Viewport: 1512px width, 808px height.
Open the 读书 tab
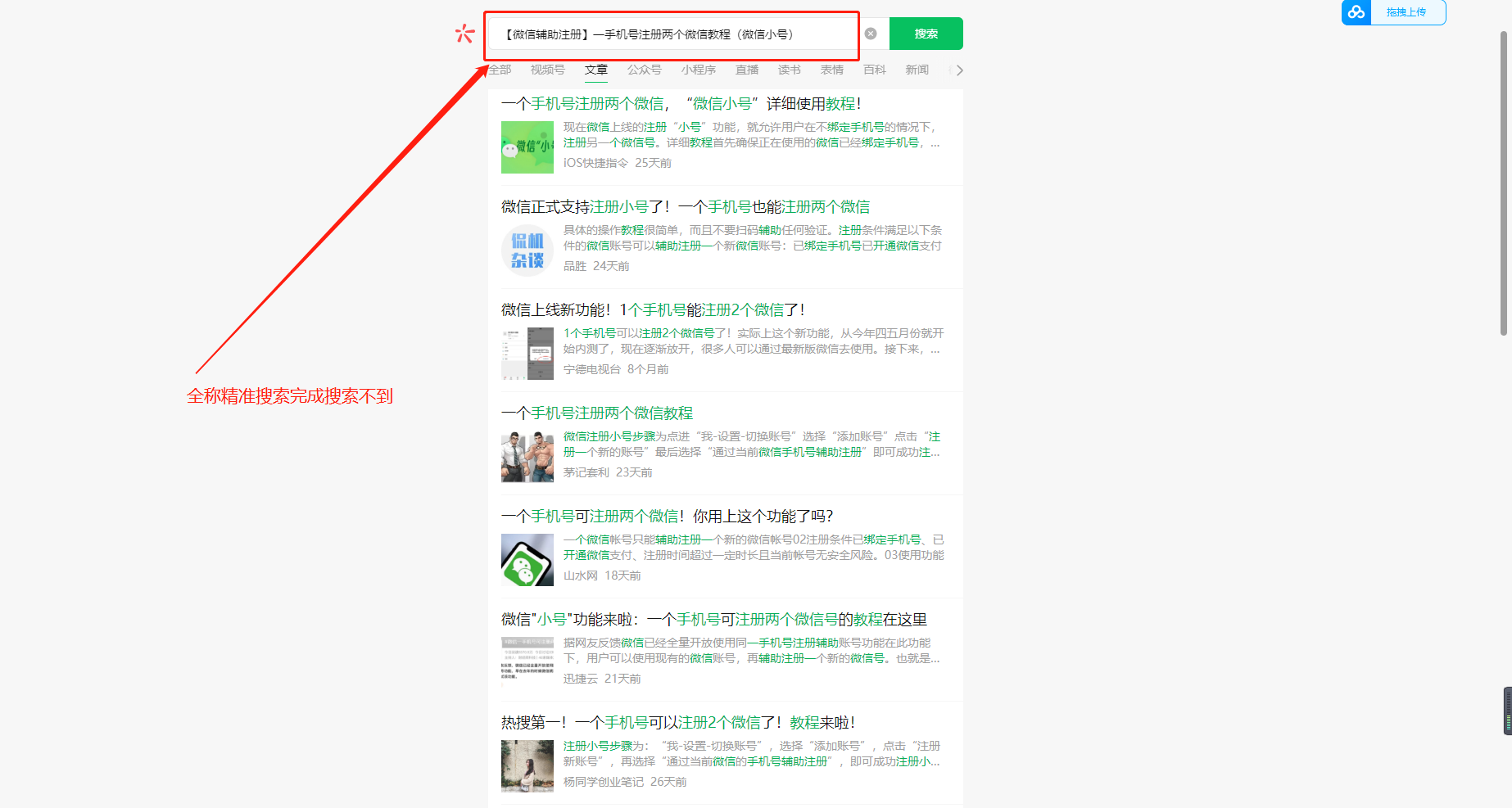[x=790, y=70]
